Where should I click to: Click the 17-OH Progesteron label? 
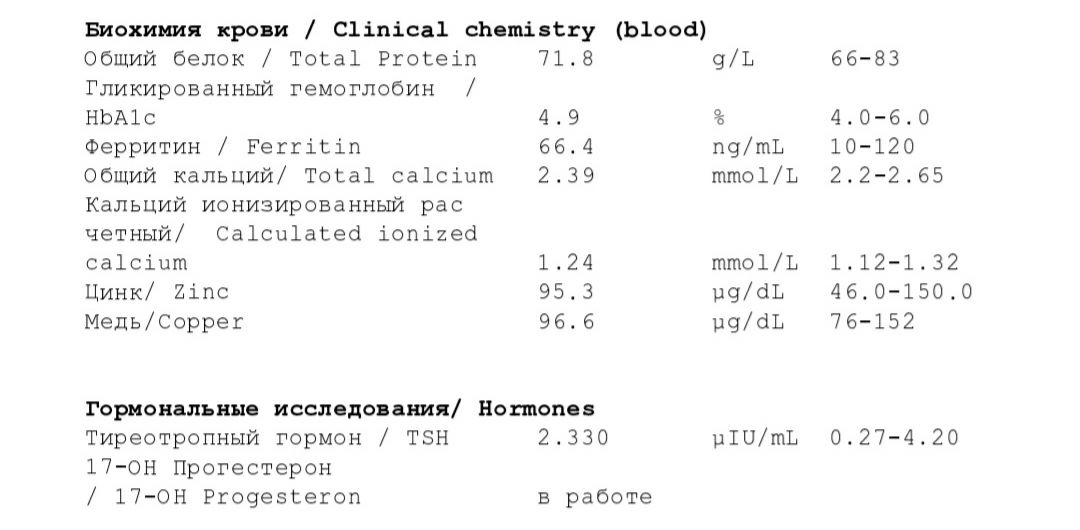[x=222, y=482]
